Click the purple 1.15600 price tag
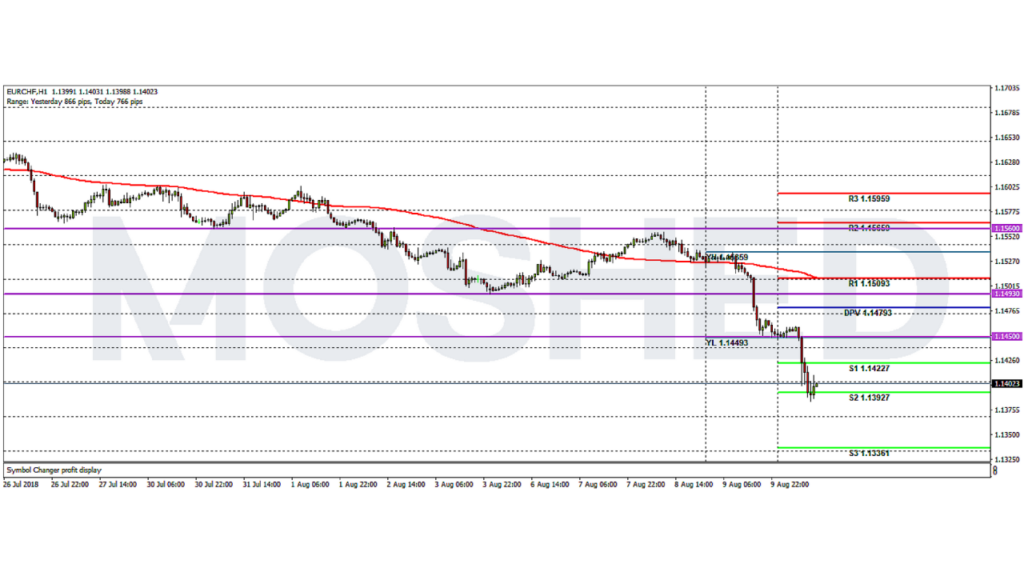 click(x=1005, y=229)
